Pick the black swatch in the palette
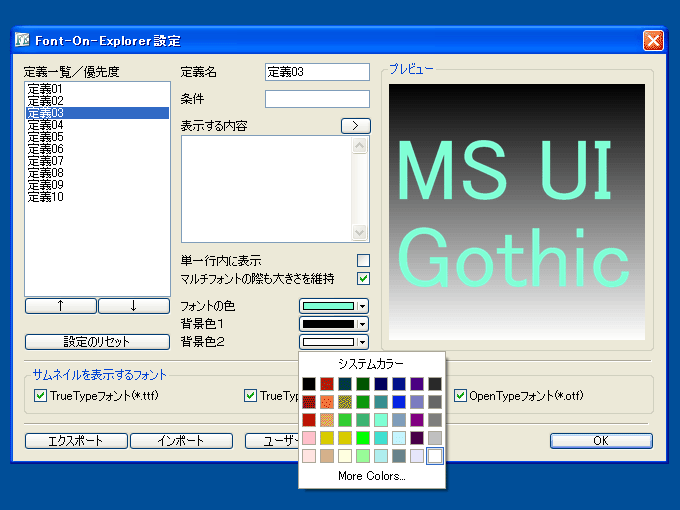Image resolution: width=680 pixels, height=510 pixels. 309,384
